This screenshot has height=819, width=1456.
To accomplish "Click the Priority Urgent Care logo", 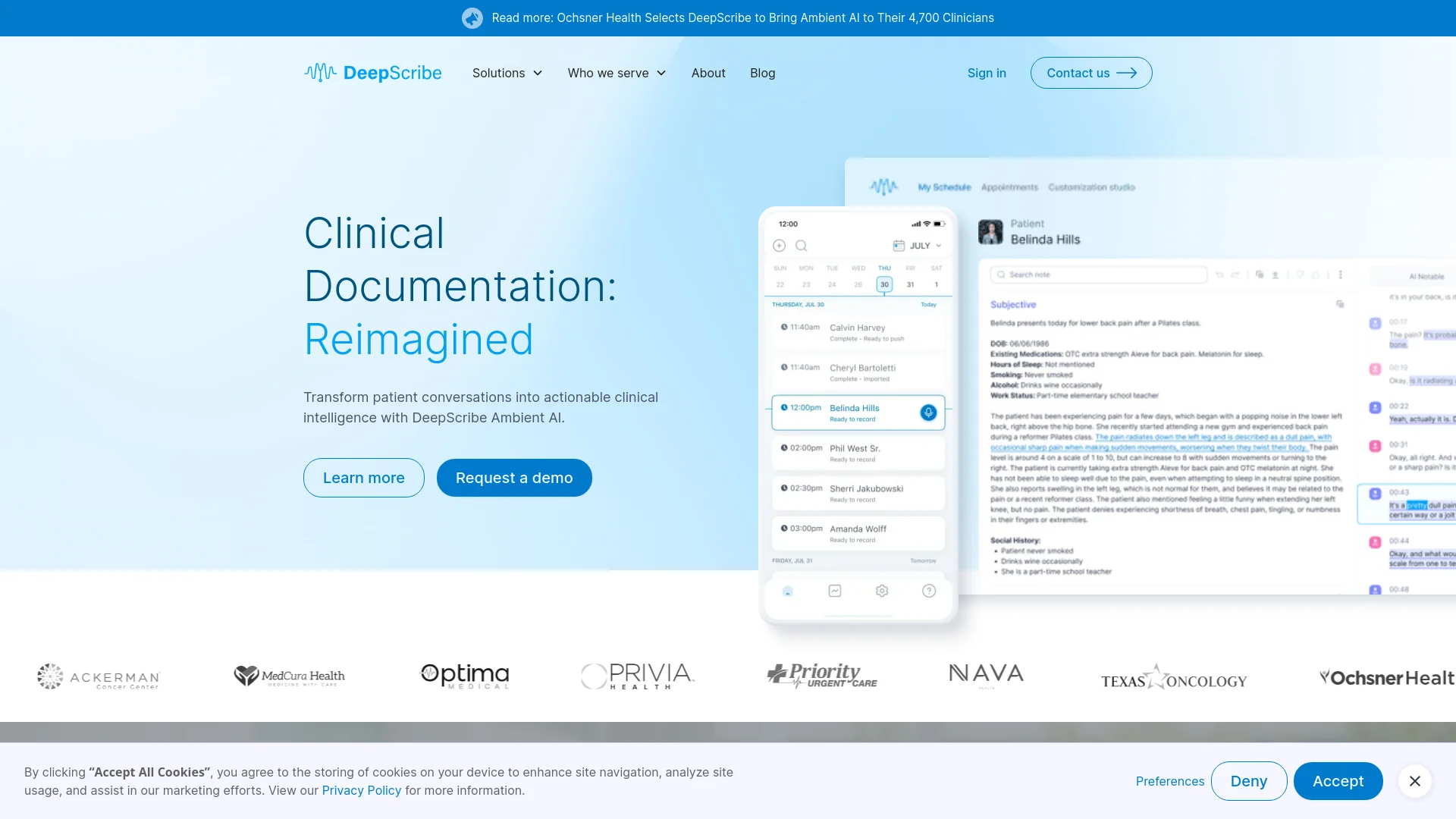I will click(x=822, y=675).
